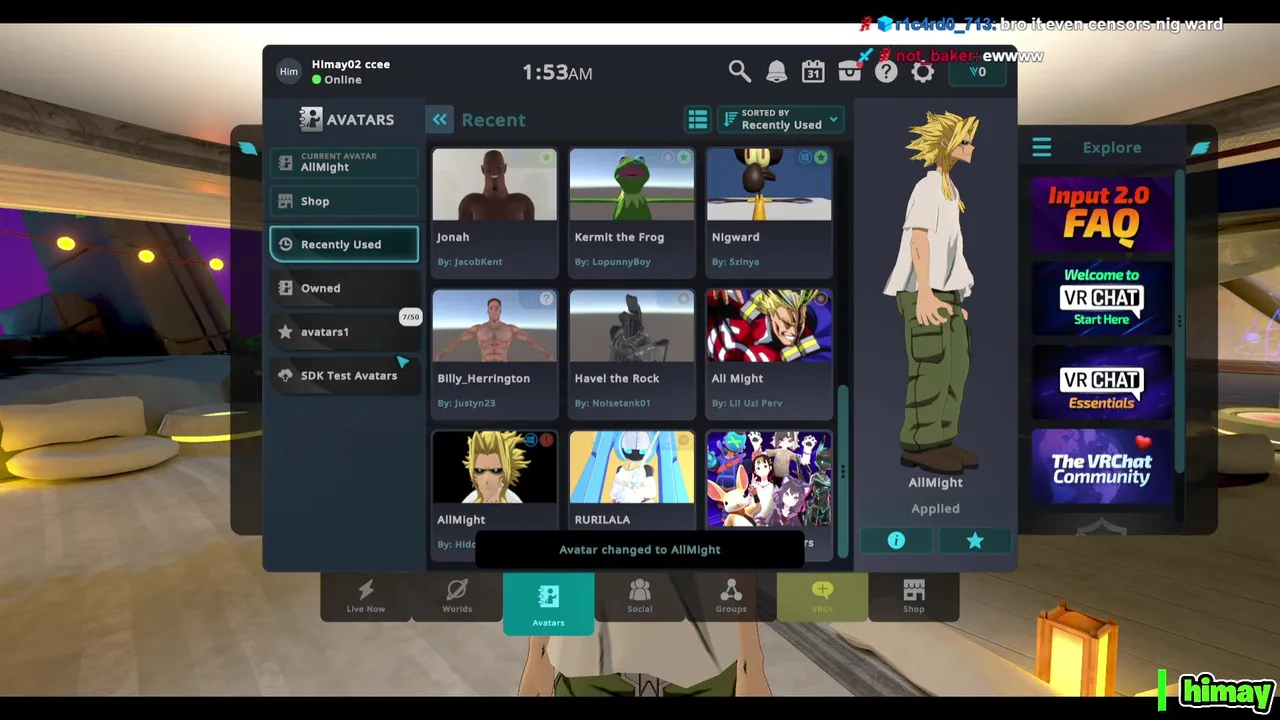Image resolution: width=1280 pixels, height=720 pixels.
Task: Select Shop in the avatars sidebar
Action: point(344,201)
